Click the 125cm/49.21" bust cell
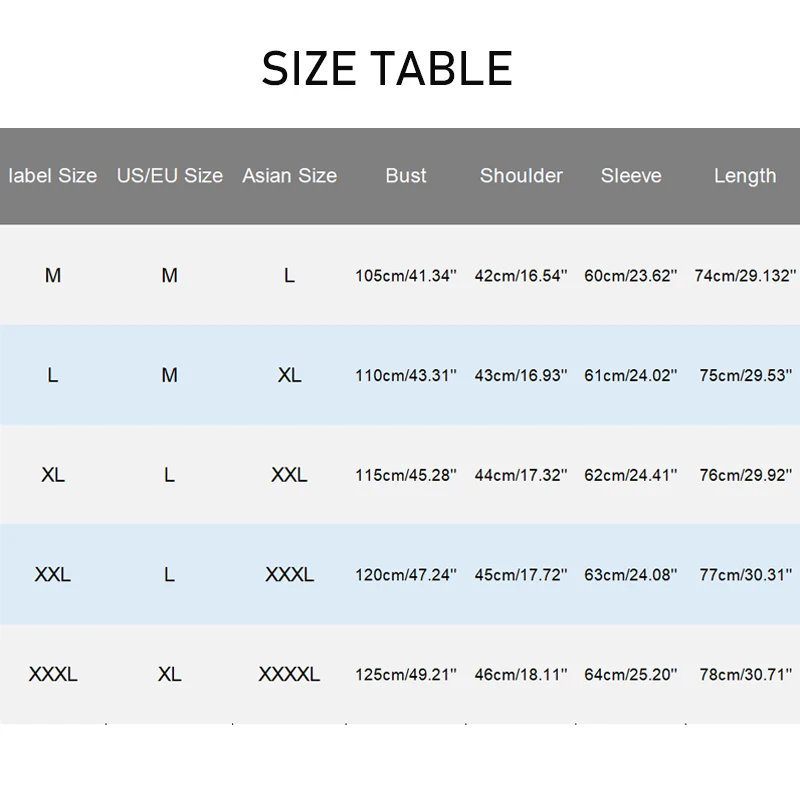 tap(406, 675)
